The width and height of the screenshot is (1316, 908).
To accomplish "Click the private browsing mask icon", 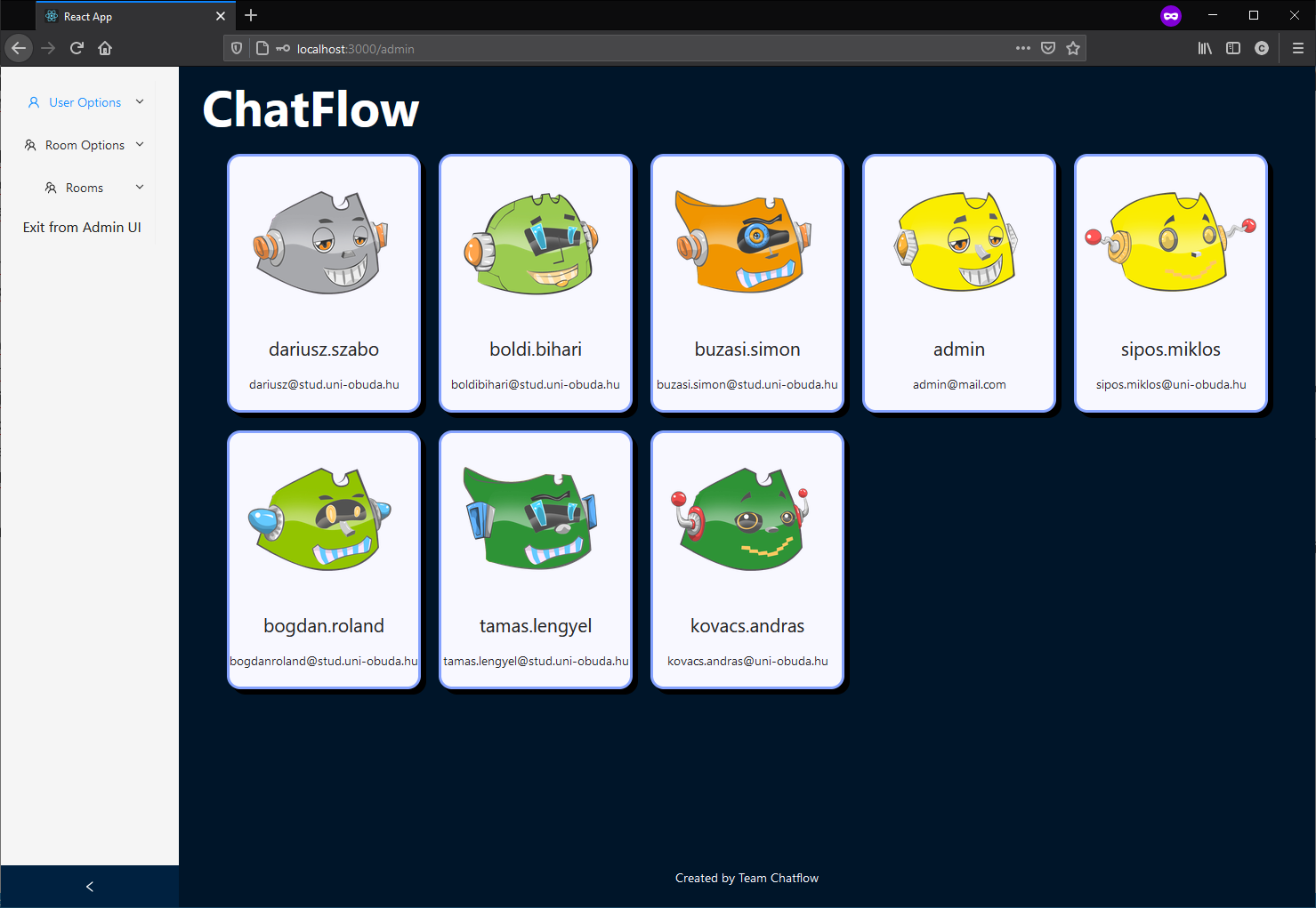I will click(1171, 15).
